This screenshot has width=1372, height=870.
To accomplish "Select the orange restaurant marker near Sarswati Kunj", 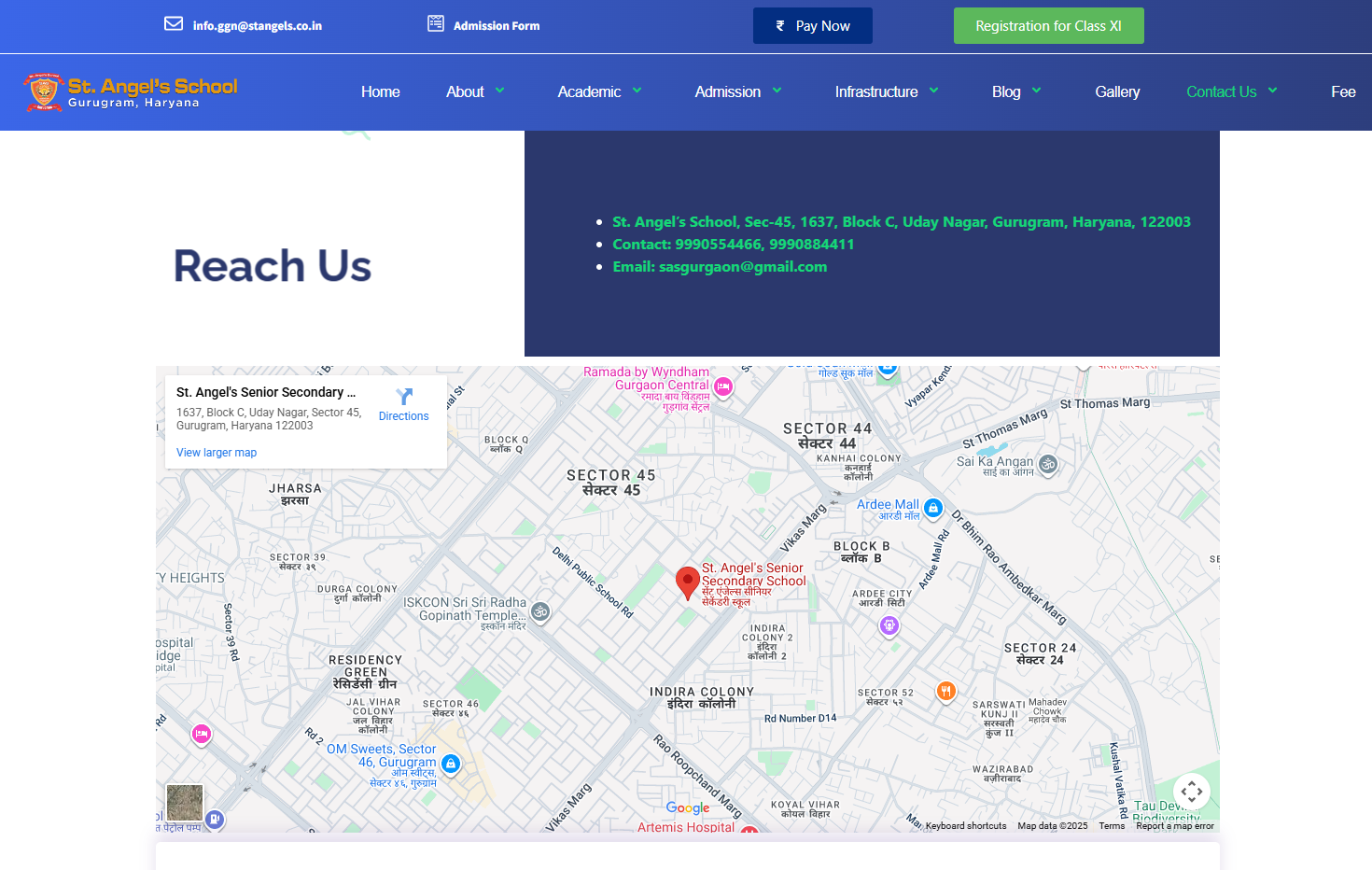I will tap(946, 691).
